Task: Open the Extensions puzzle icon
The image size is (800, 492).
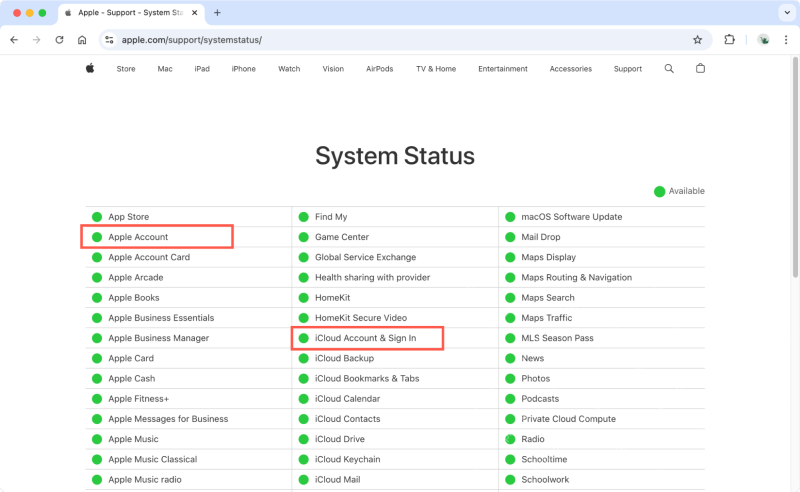Action: coord(729,40)
